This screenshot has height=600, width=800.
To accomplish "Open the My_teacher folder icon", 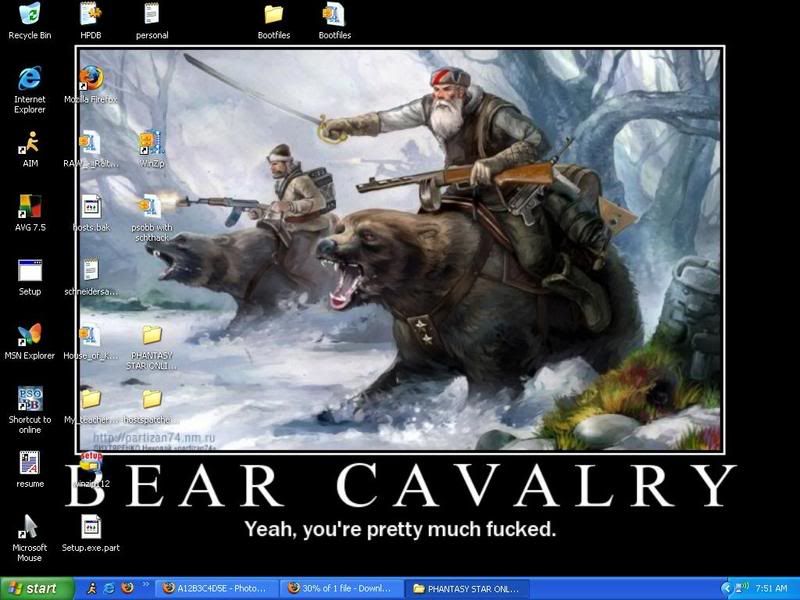I will pos(91,399).
